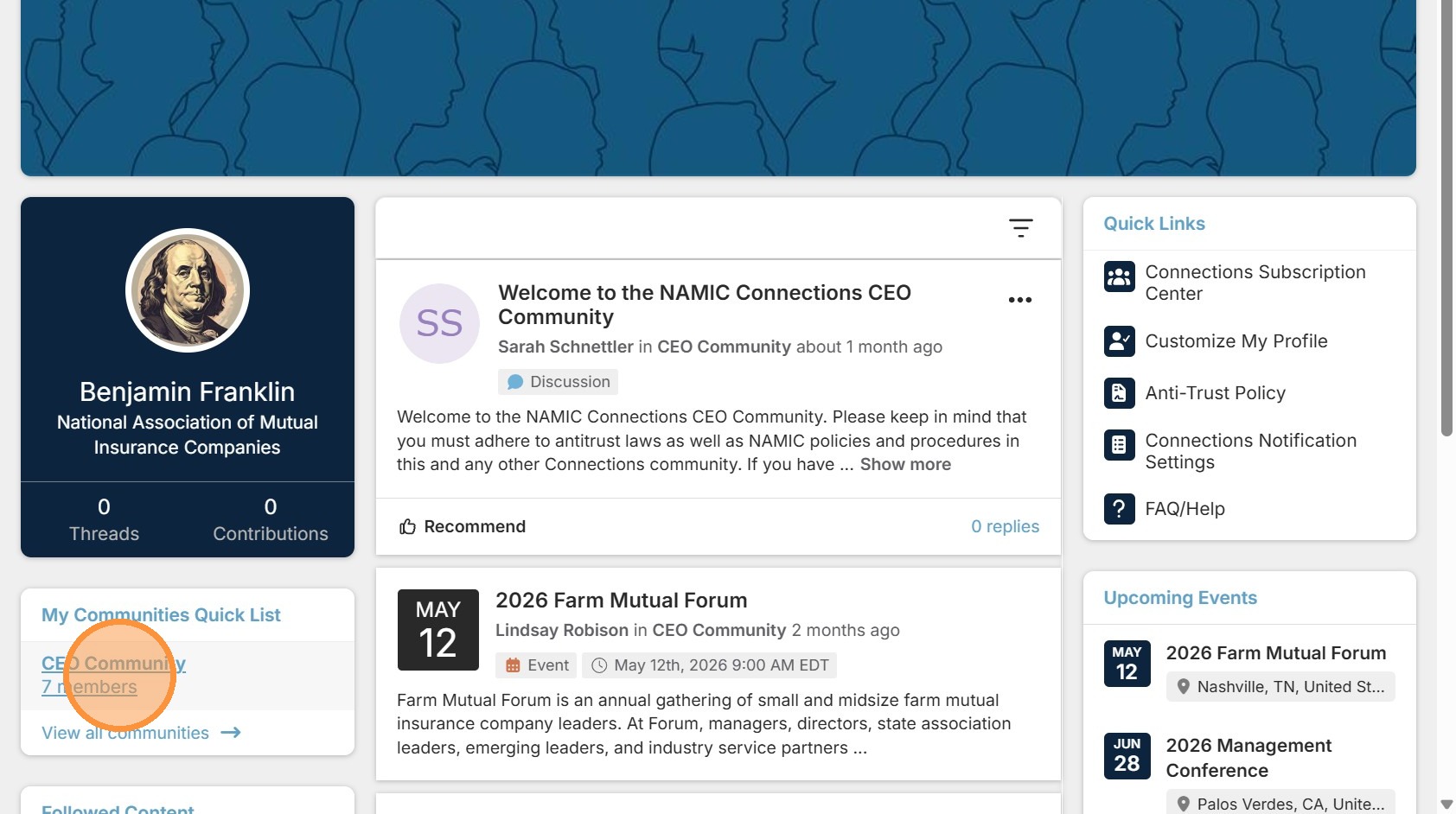Open 2026 Management Conference upcoming event

tap(1248, 758)
